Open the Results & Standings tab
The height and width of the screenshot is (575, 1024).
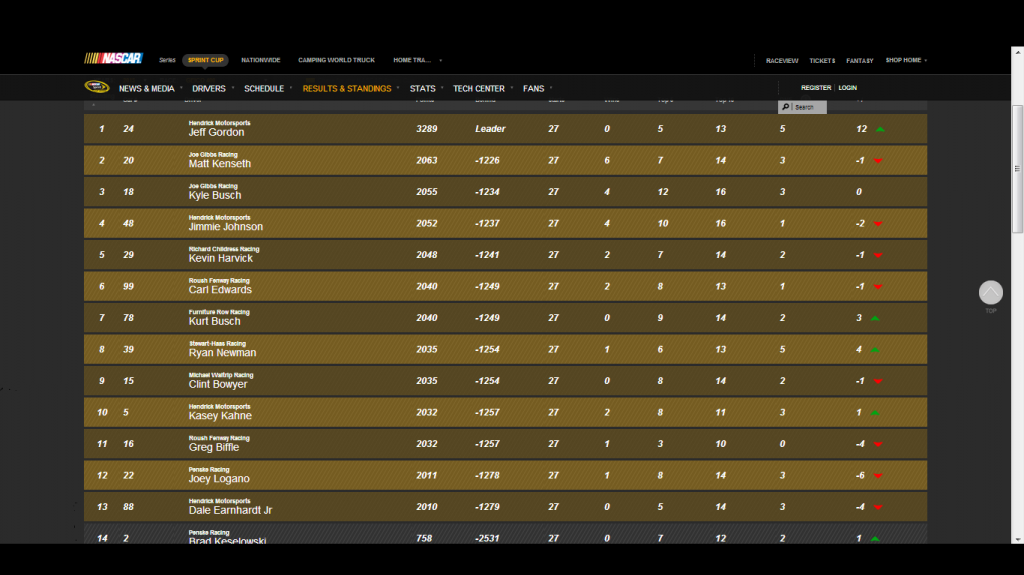click(347, 88)
